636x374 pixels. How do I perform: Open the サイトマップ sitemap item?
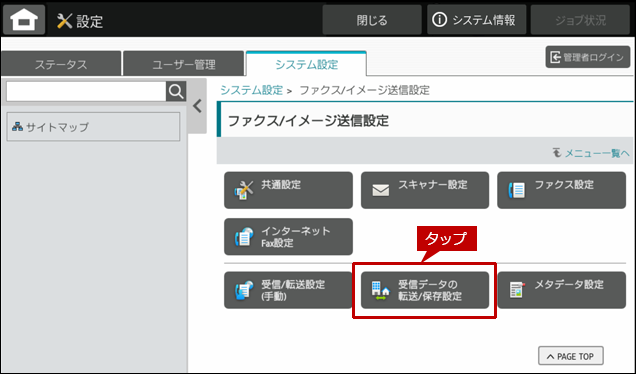coord(93,127)
